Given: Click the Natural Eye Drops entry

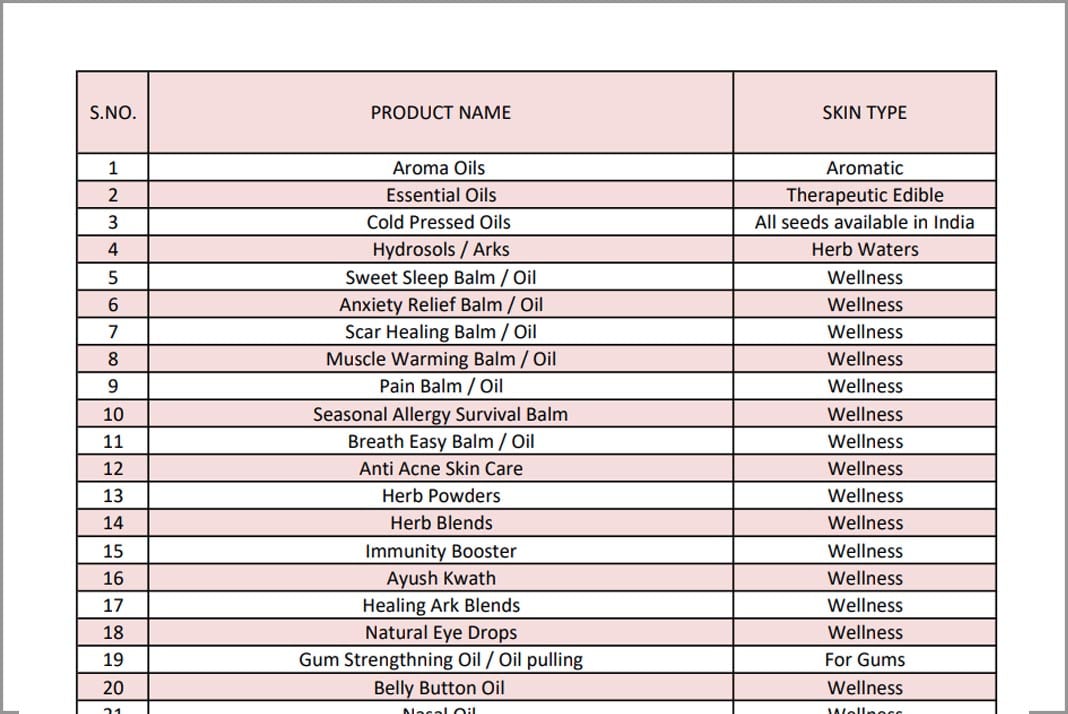Looking at the screenshot, I should (441, 633).
